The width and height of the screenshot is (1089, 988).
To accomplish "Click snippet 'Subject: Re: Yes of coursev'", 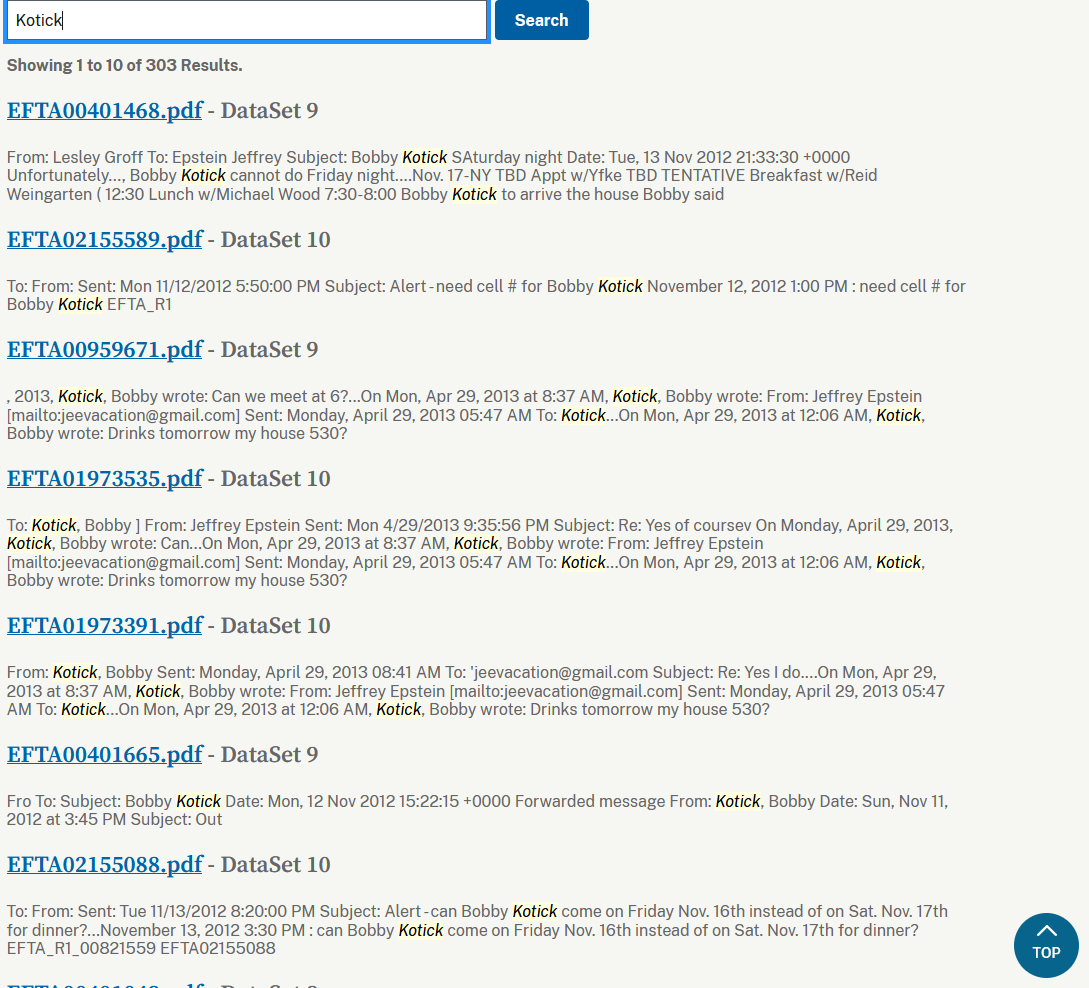I will (x=651, y=525).
